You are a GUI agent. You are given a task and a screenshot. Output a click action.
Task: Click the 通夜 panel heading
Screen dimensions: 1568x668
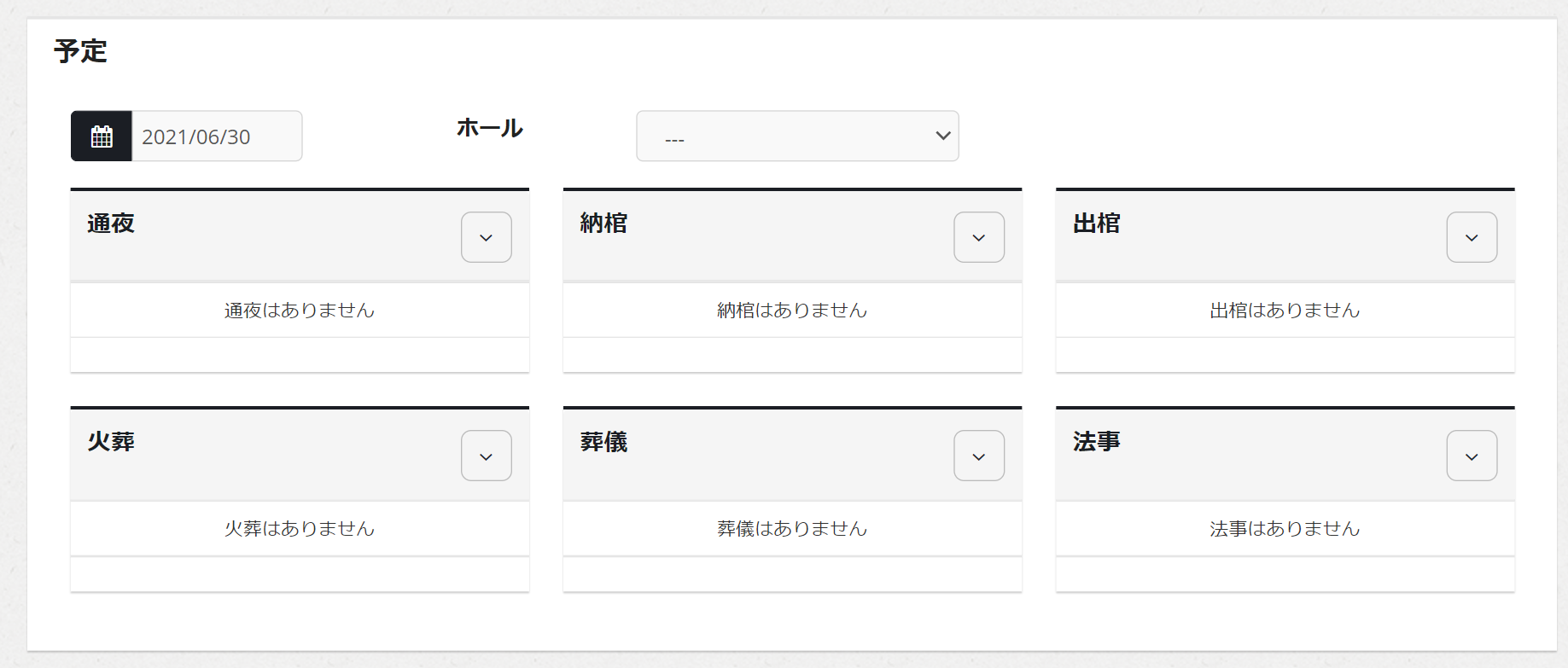[x=111, y=224]
